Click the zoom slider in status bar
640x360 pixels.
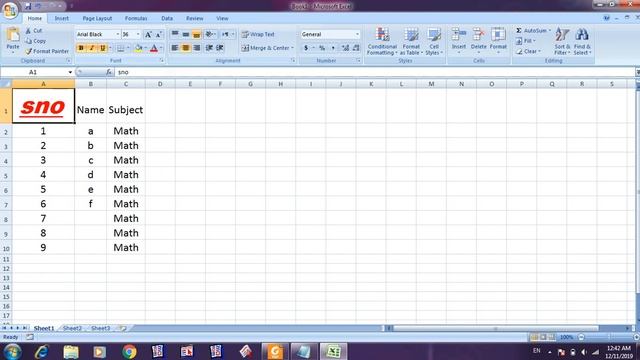click(x=609, y=337)
